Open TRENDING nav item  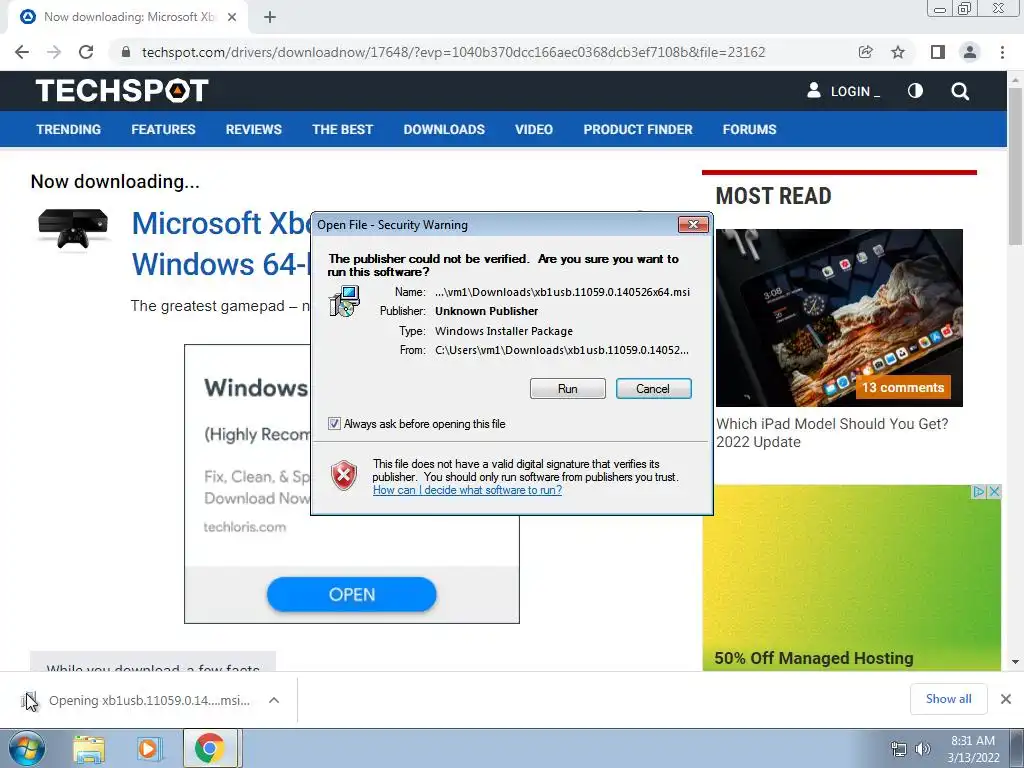[69, 129]
